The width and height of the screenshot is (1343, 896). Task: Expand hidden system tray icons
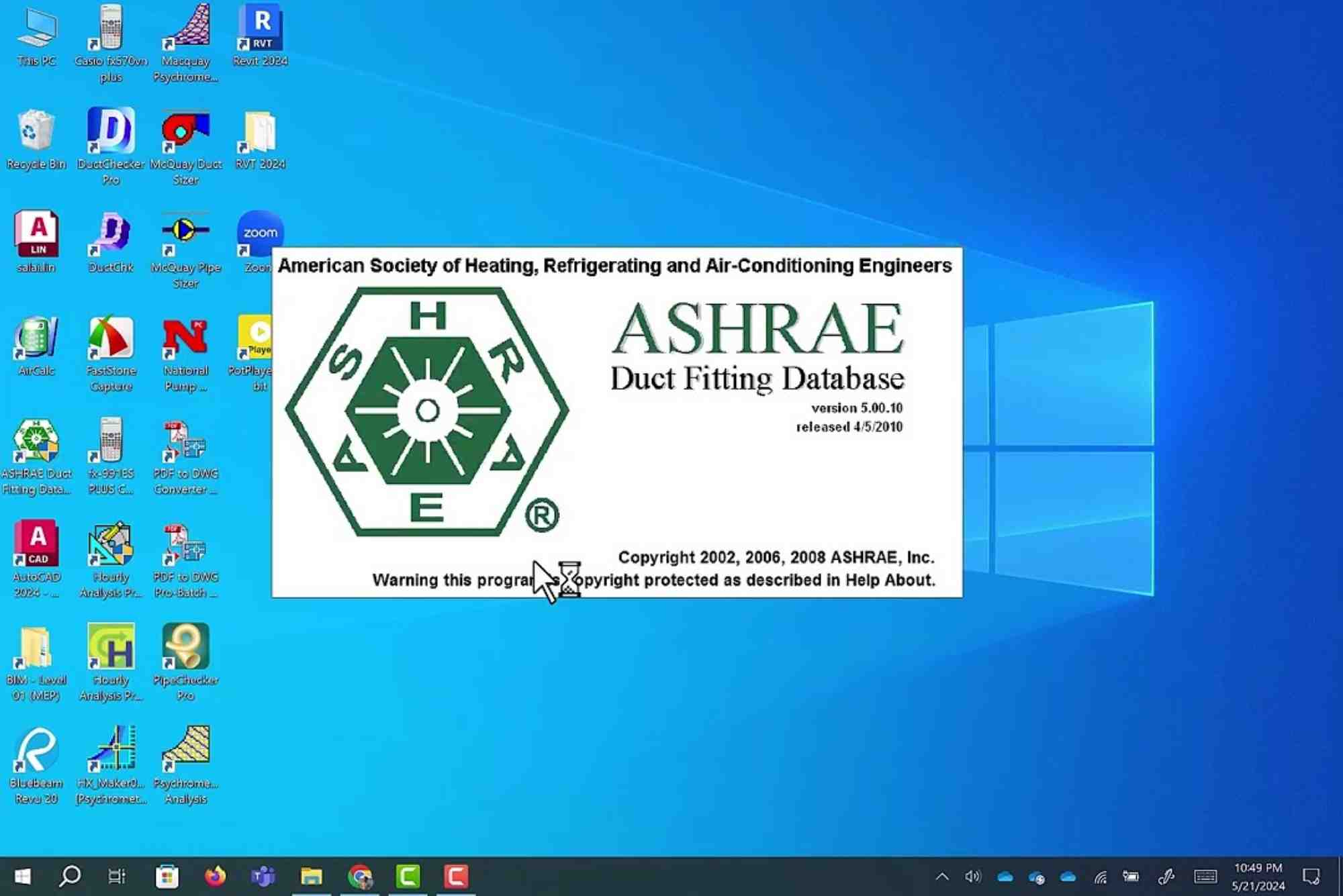tap(942, 877)
